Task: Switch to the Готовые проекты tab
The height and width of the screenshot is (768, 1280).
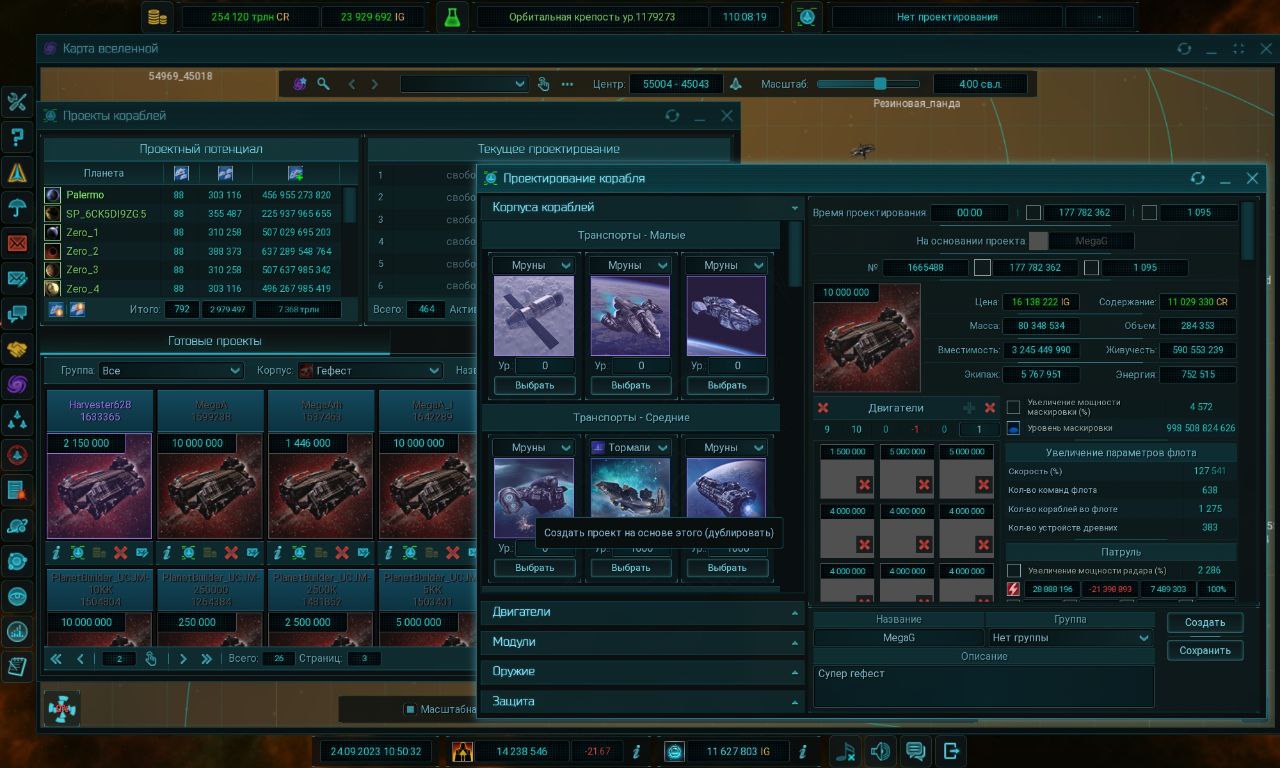Action: (215, 341)
